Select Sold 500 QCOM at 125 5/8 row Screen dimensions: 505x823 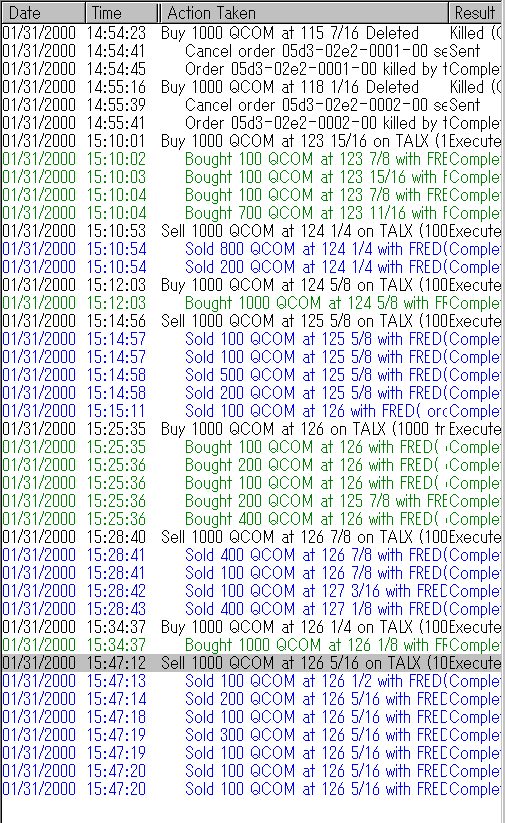click(x=252, y=375)
